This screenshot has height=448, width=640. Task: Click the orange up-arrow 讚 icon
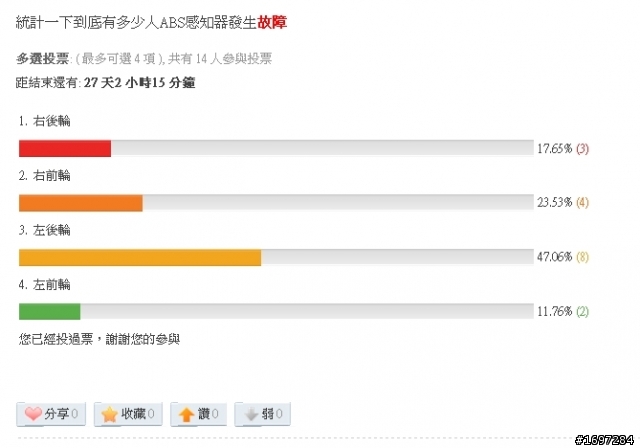point(186,414)
